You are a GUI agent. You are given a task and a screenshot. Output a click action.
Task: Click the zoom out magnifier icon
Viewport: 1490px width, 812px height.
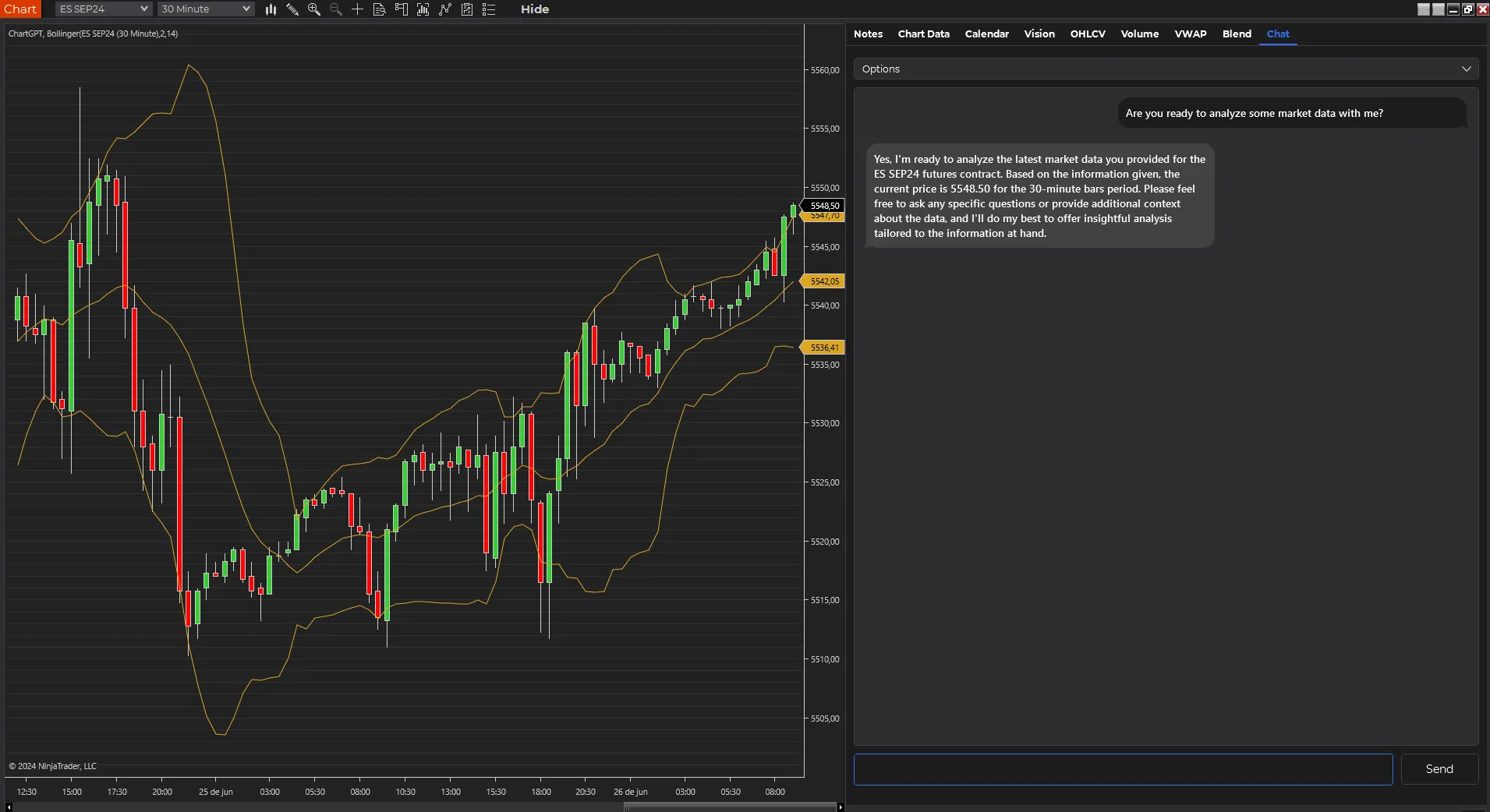[x=336, y=9]
